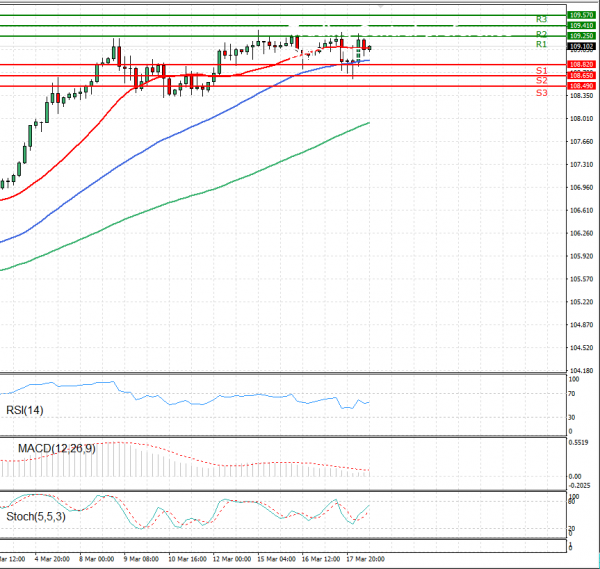Image resolution: width=600 pixels, height=569 pixels.
Task: Click the 107.310 price axis value
Action: (x=582, y=165)
